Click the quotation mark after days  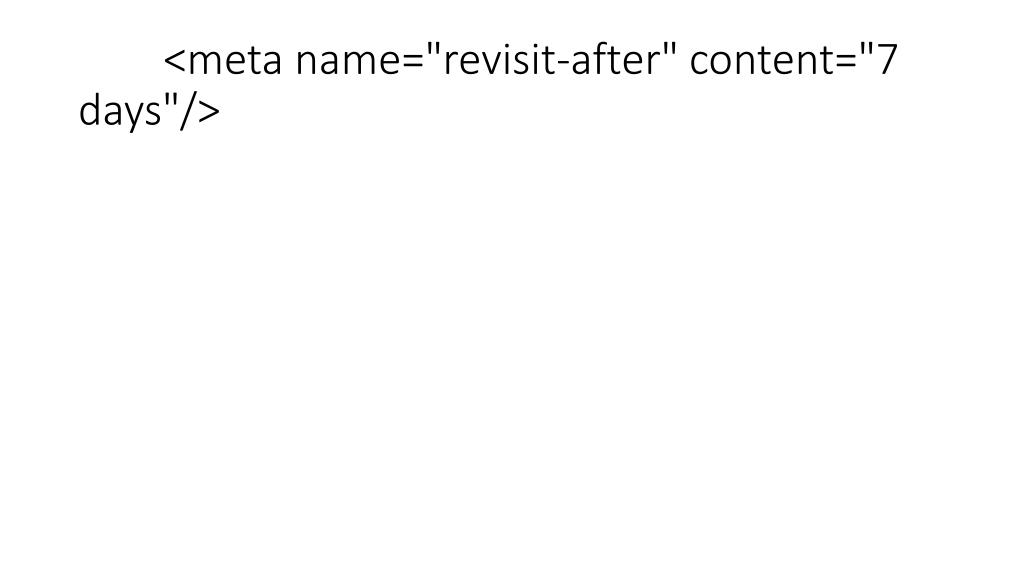click(170, 100)
